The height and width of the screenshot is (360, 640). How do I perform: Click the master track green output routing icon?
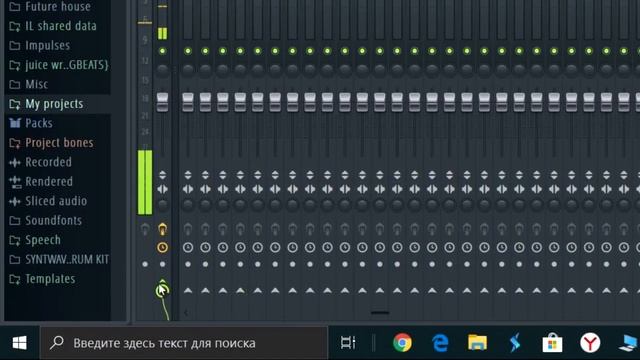[x=162, y=290]
